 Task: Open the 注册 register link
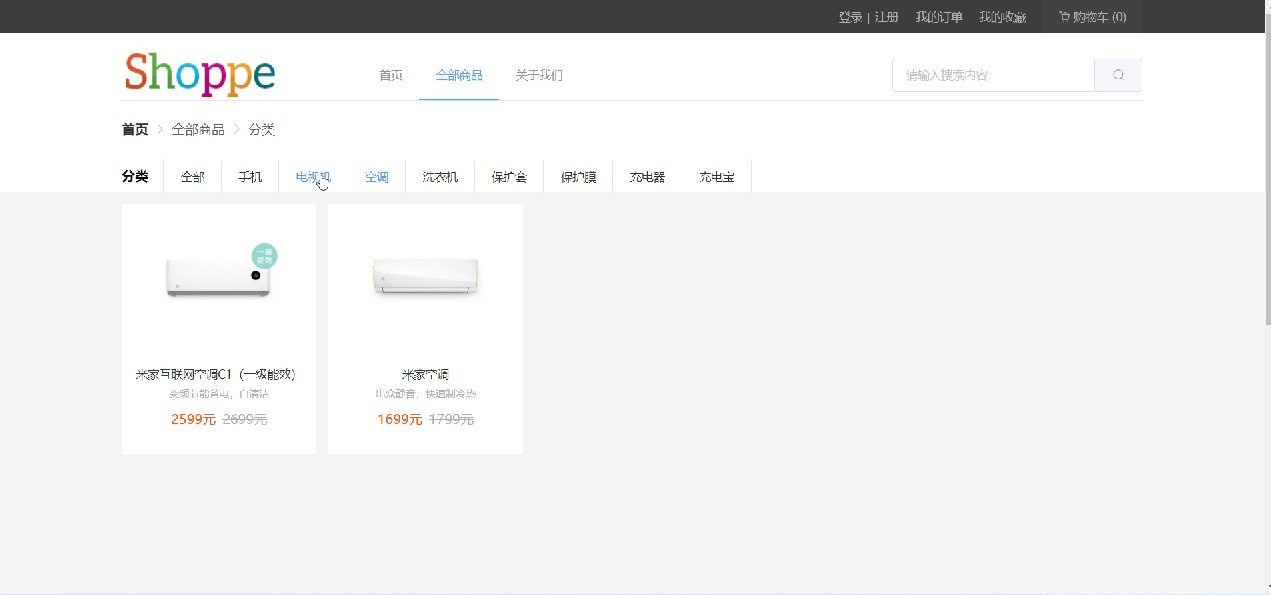tap(886, 17)
